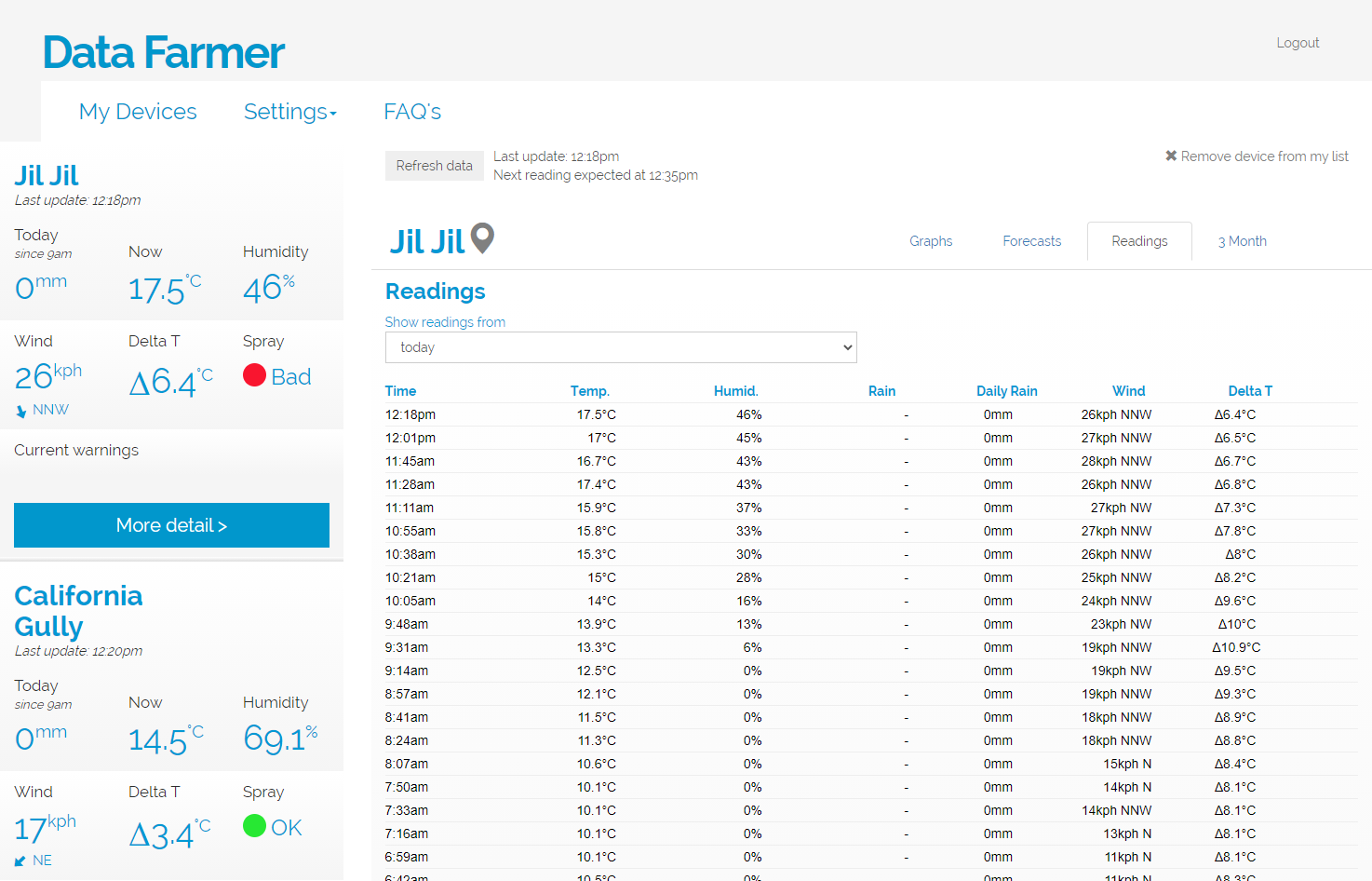The height and width of the screenshot is (881, 1372).
Task: Open the Settings dropdown menu
Action: 289,112
